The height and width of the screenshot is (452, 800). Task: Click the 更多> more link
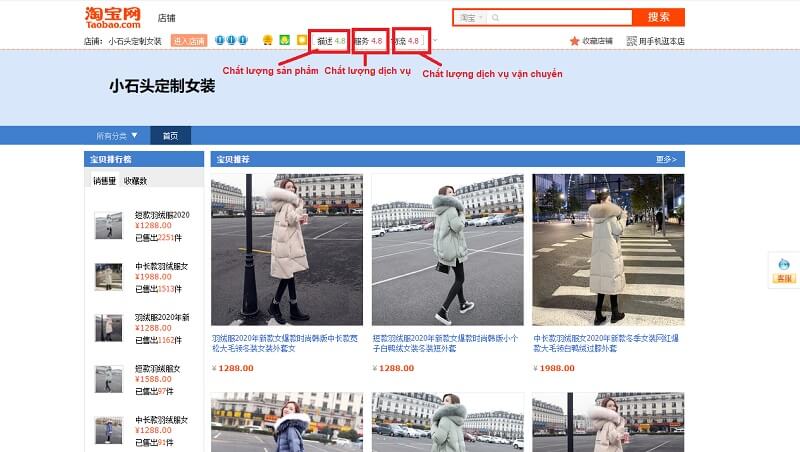click(666, 159)
